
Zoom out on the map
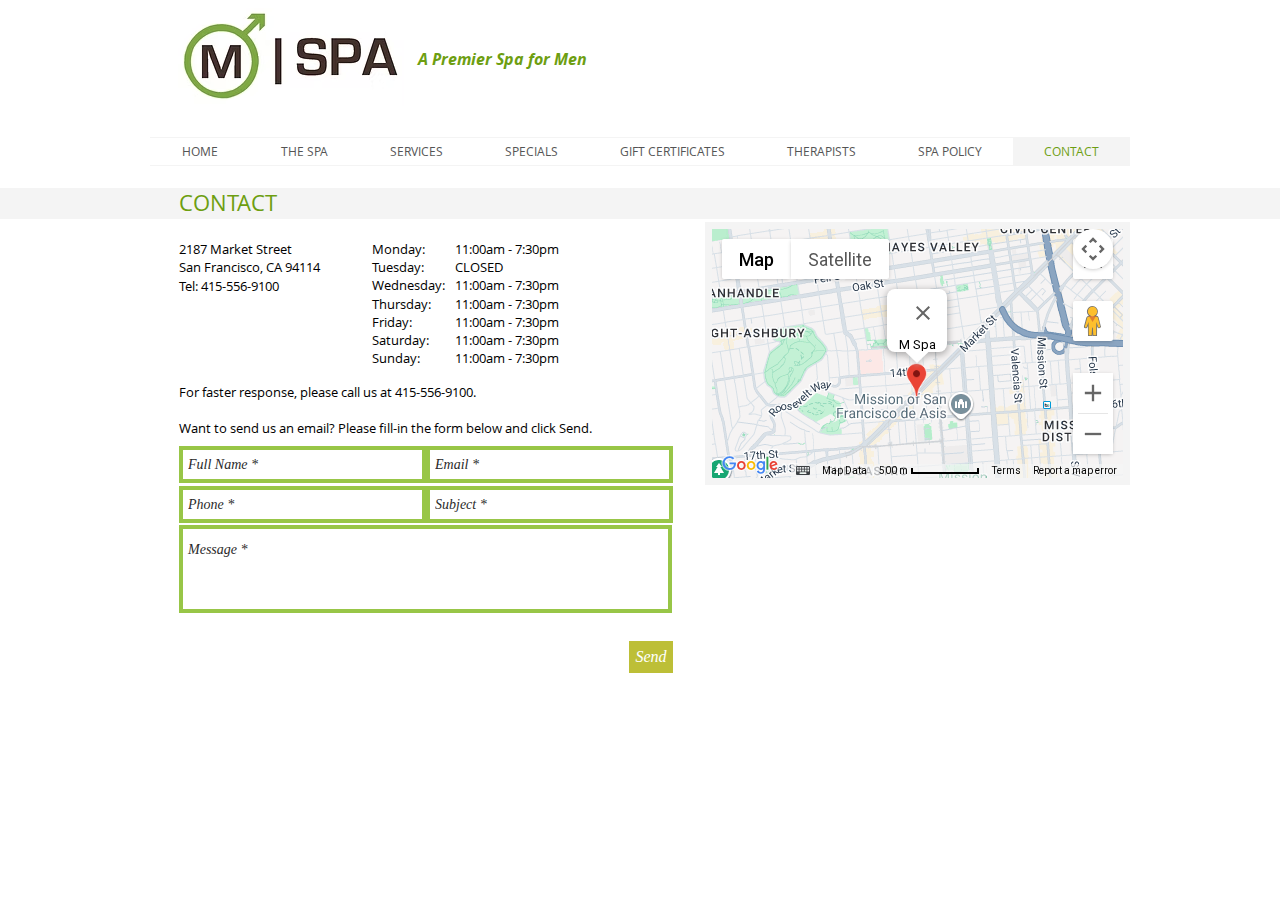[x=1093, y=434]
